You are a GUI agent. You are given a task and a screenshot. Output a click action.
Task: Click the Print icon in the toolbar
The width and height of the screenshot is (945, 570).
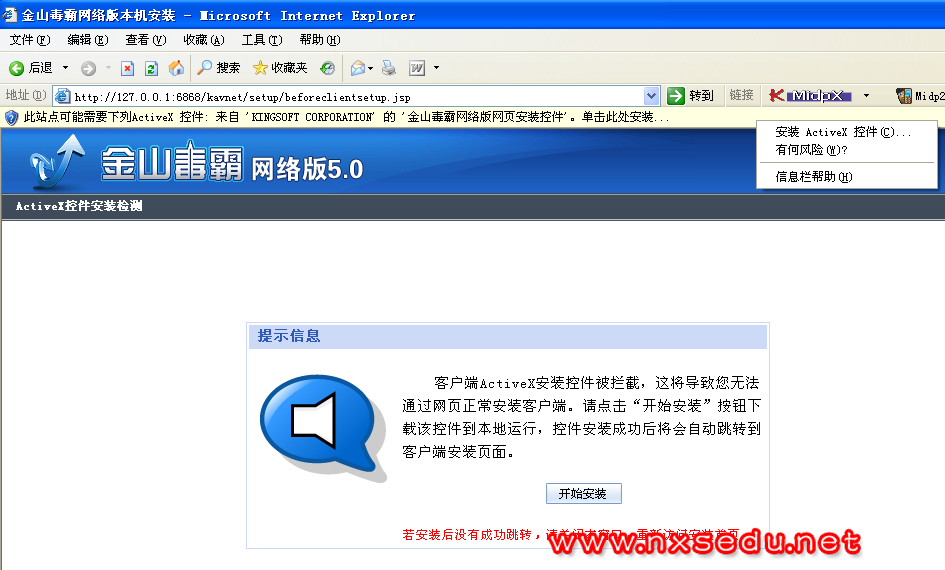(x=389, y=68)
